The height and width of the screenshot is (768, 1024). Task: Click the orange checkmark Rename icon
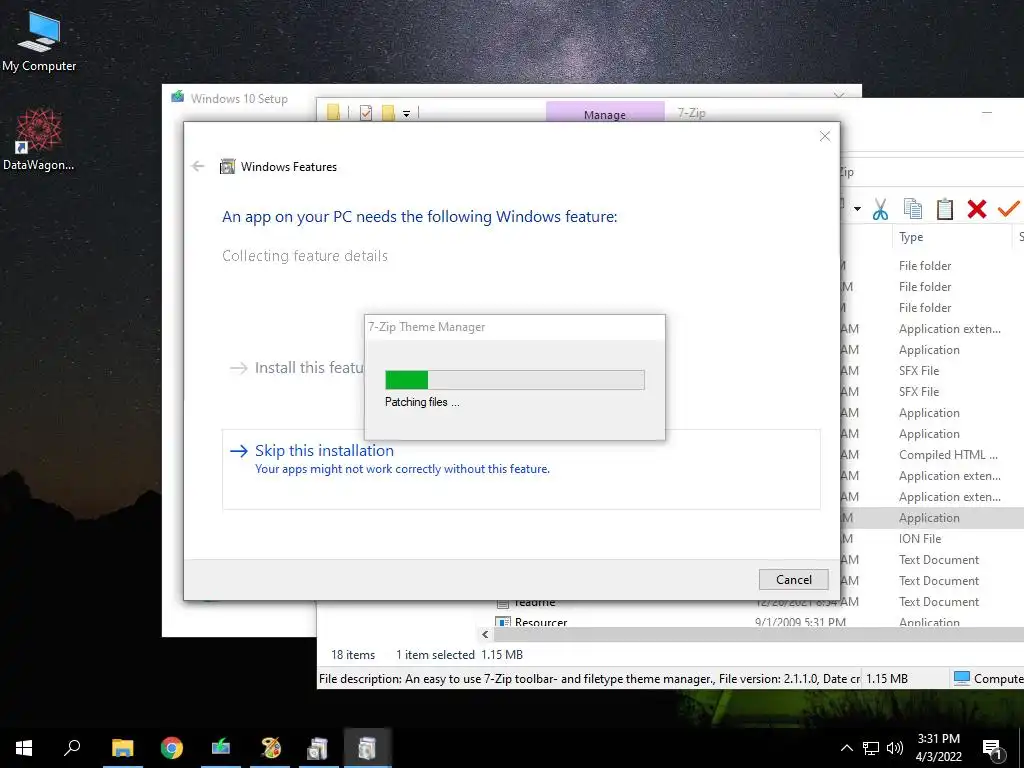[1008, 209]
